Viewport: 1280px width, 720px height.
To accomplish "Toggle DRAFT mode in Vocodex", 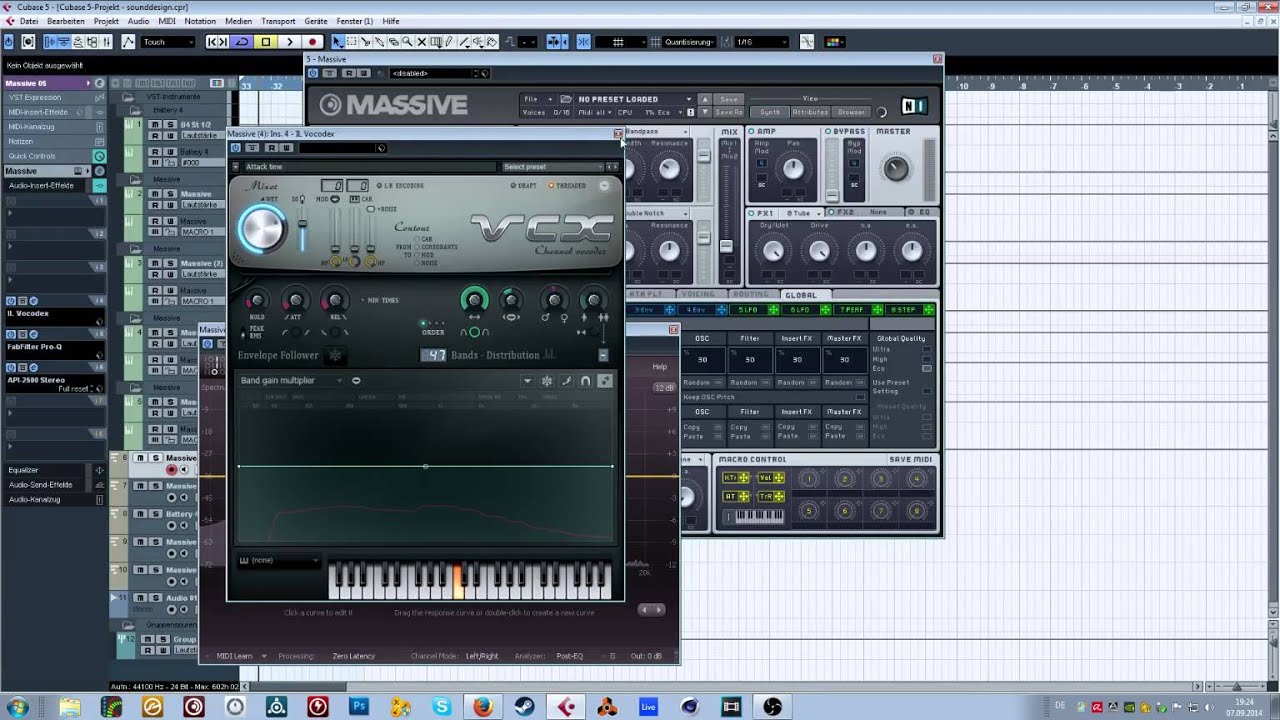I will point(524,185).
